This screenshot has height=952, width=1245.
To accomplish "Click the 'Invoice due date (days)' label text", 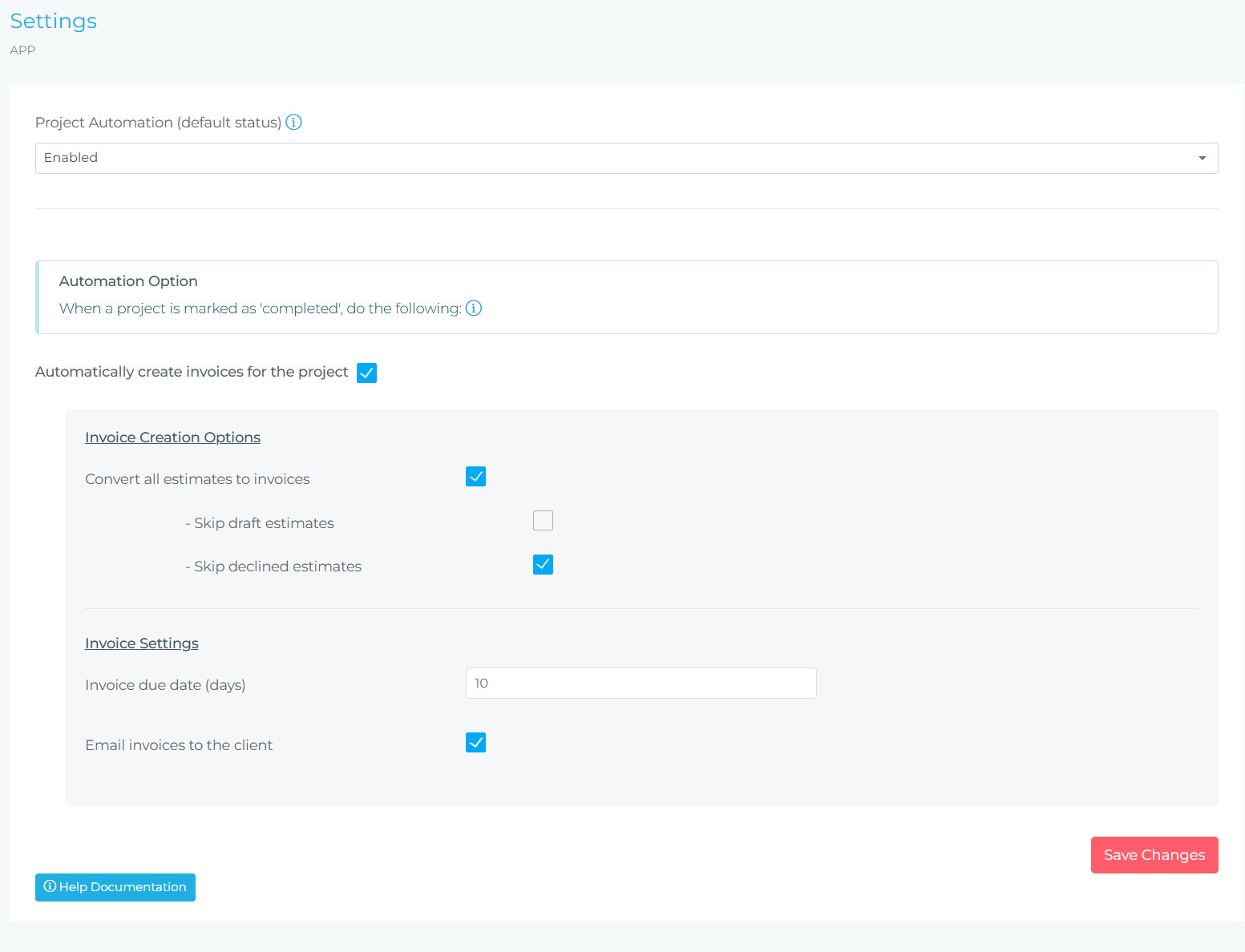I will coord(165,685).
